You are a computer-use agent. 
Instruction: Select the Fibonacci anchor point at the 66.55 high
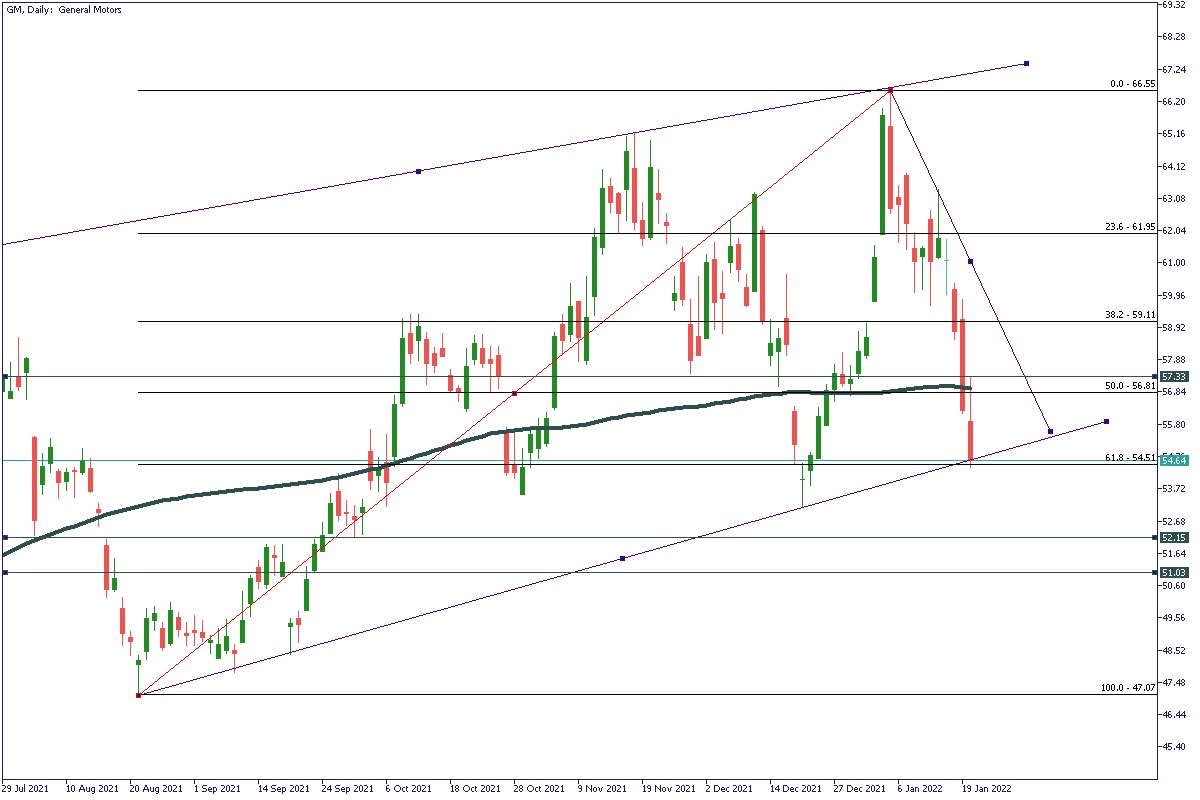click(890, 91)
